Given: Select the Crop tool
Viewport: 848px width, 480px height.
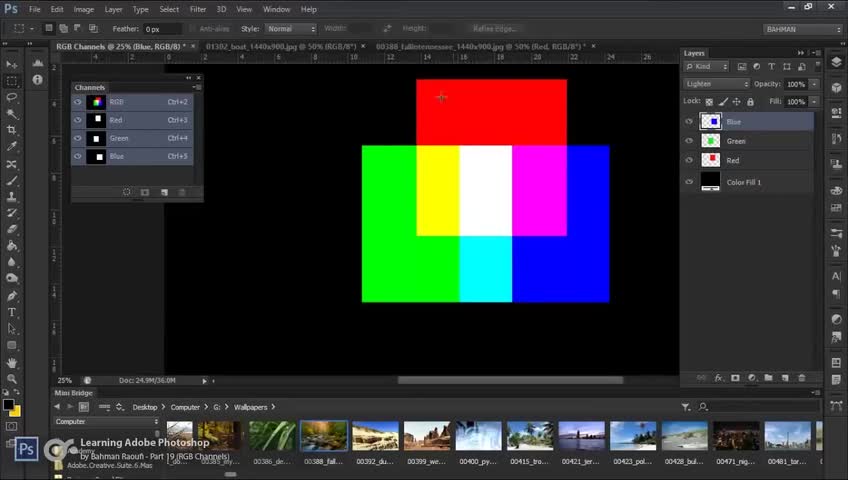Looking at the screenshot, I should click(11, 130).
